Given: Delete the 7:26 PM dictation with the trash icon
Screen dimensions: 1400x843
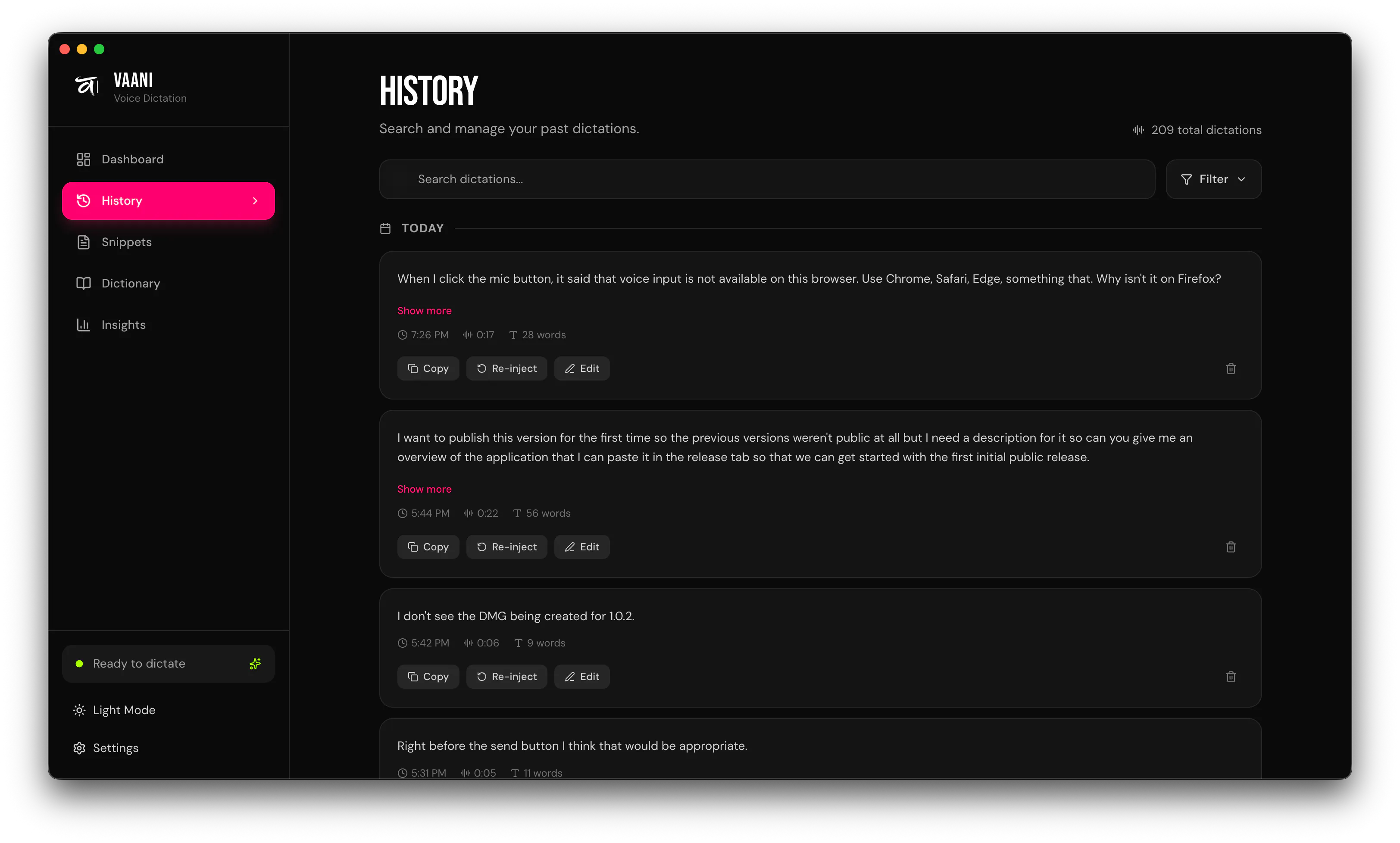Looking at the screenshot, I should click(x=1230, y=368).
